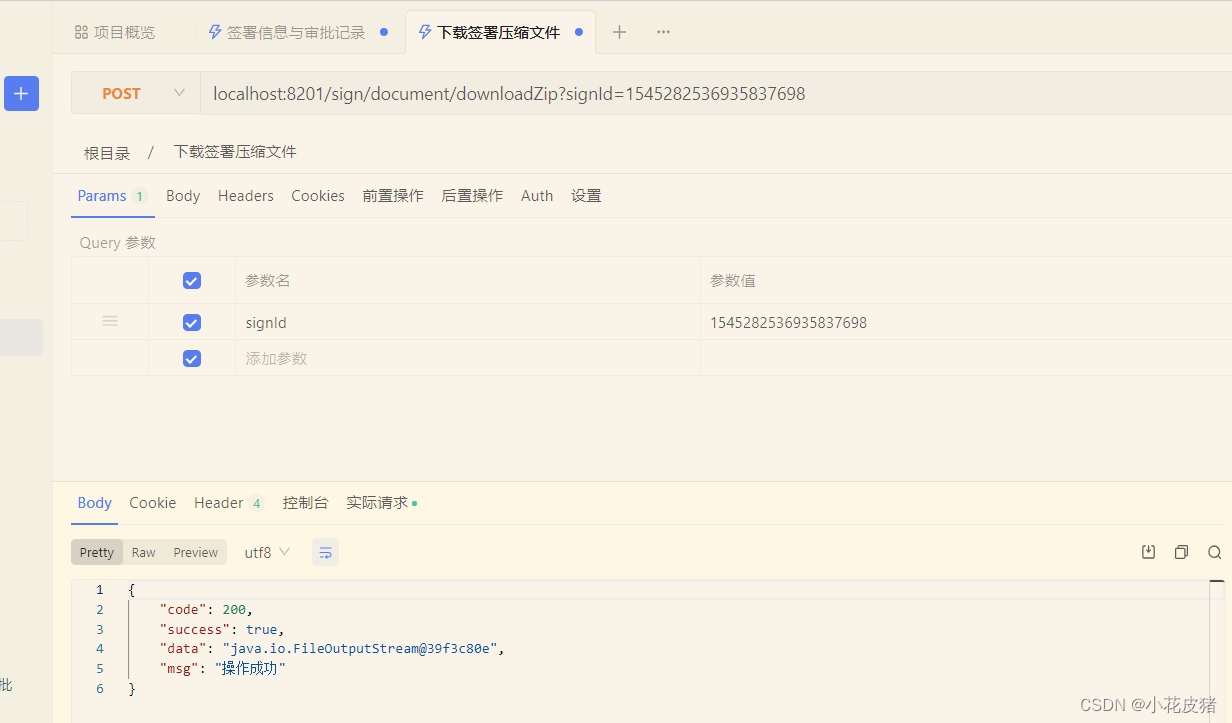Click the blue plus button in sidebar

coord(21,93)
